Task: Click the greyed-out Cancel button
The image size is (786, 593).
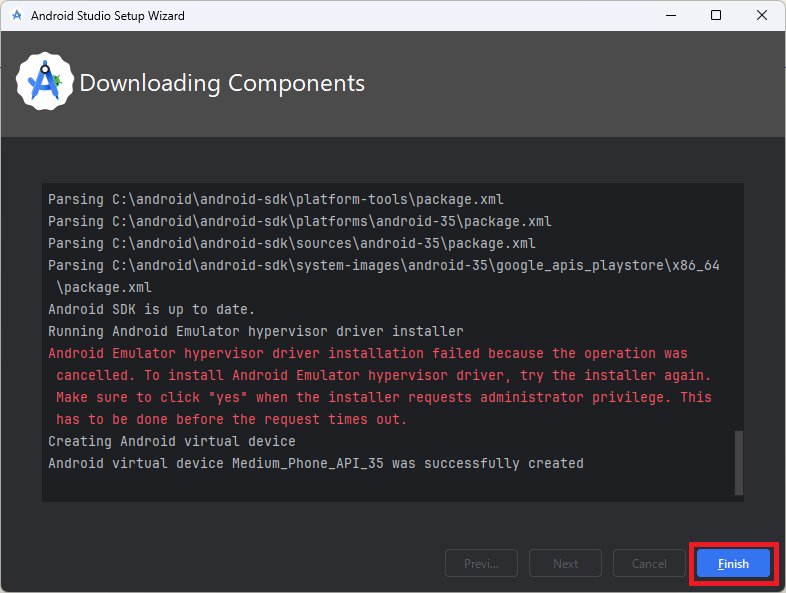Action: tap(649, 563)
